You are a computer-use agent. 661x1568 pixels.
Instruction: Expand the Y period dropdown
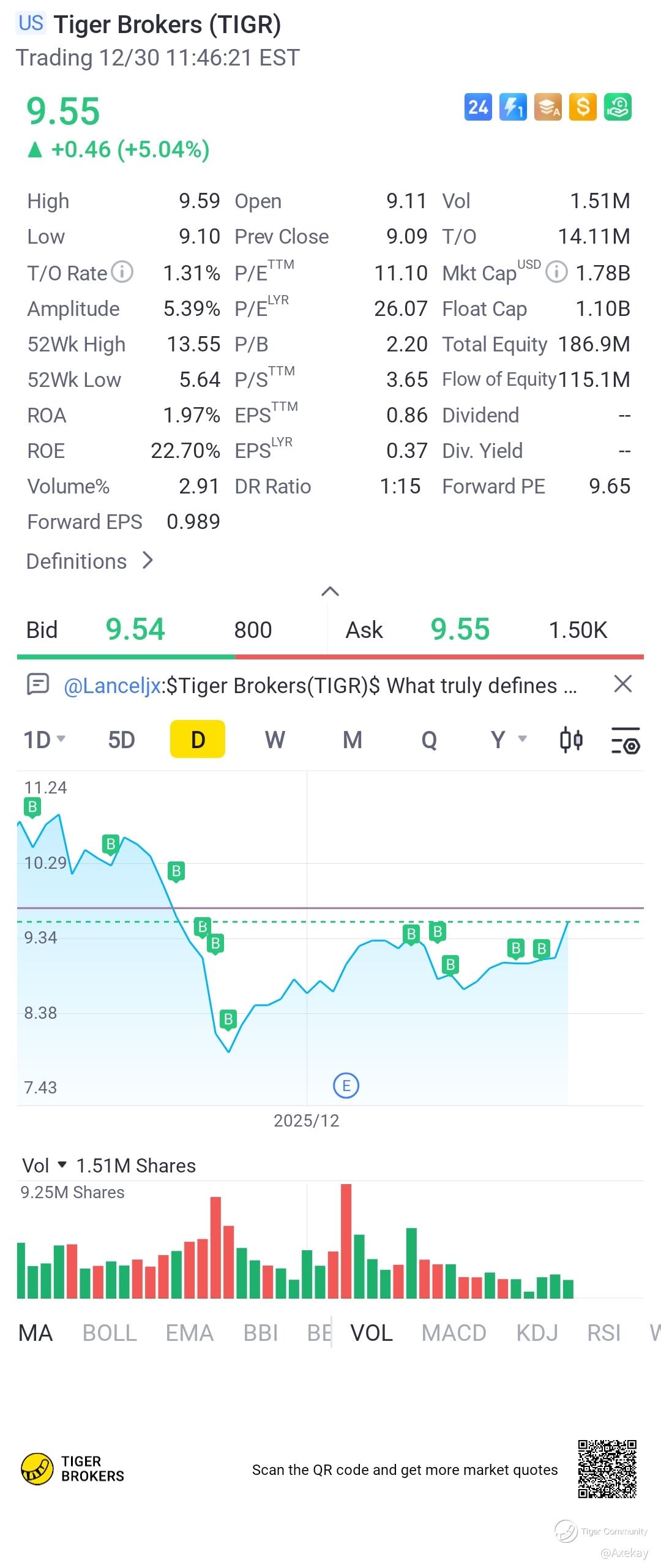click(x=508, y=740)
